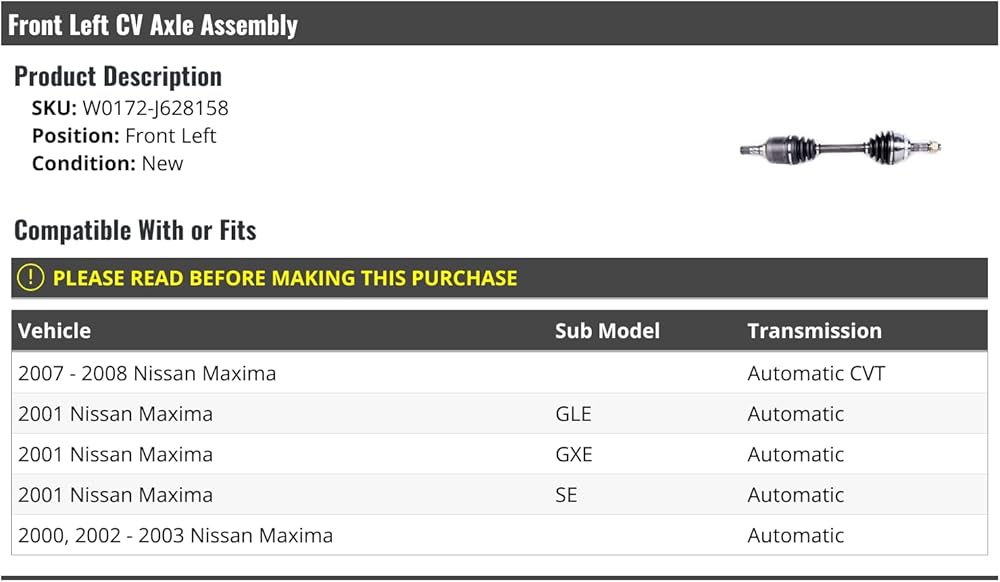Select the GXE sub model cell

click(574, 455)
